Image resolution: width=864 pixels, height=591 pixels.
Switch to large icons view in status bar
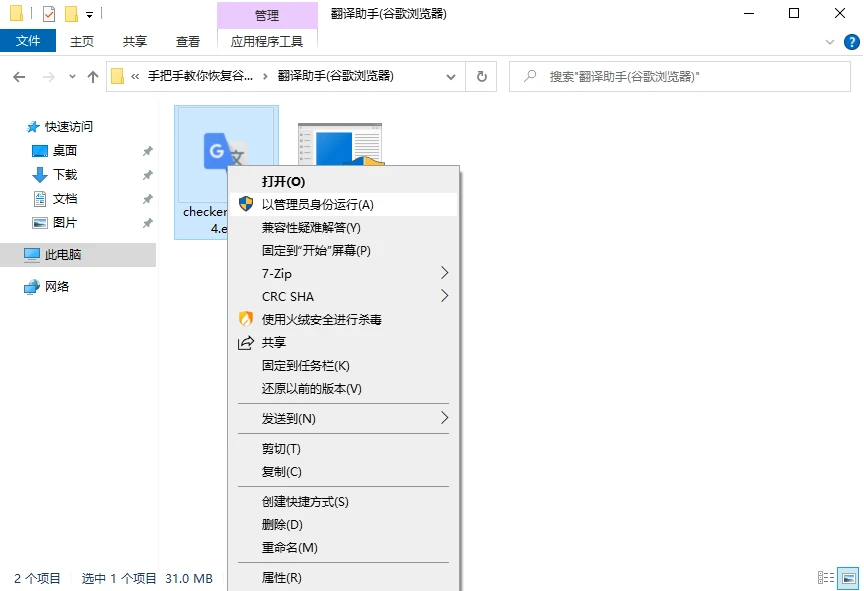pyautogui.click(x=849, y=578)
